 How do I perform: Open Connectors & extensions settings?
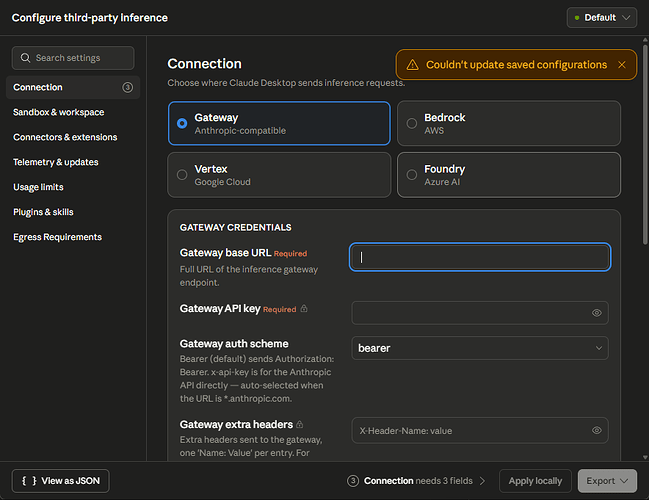(65, 137)
